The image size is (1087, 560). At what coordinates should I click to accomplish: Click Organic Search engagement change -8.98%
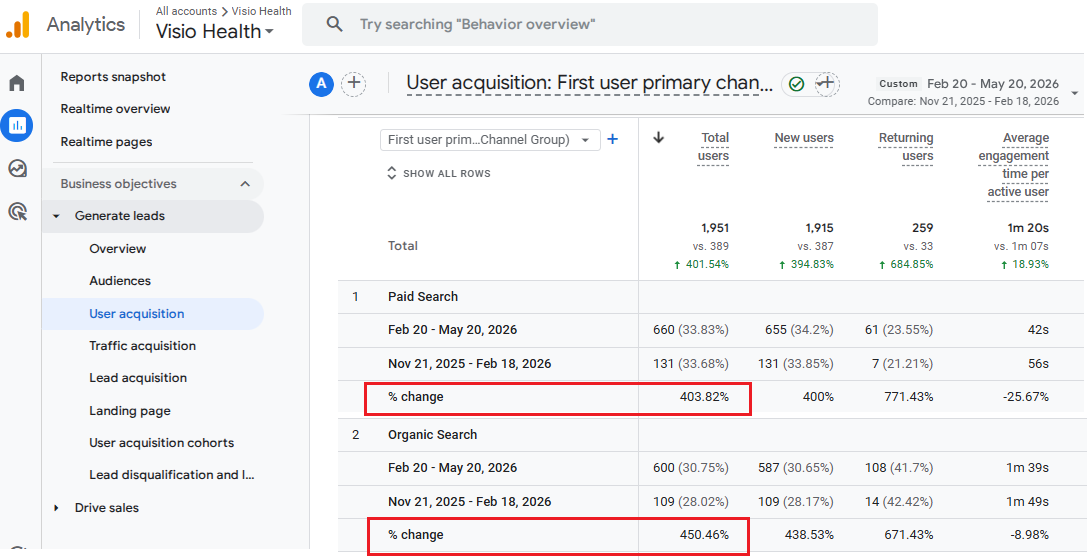pos(1027,535)
